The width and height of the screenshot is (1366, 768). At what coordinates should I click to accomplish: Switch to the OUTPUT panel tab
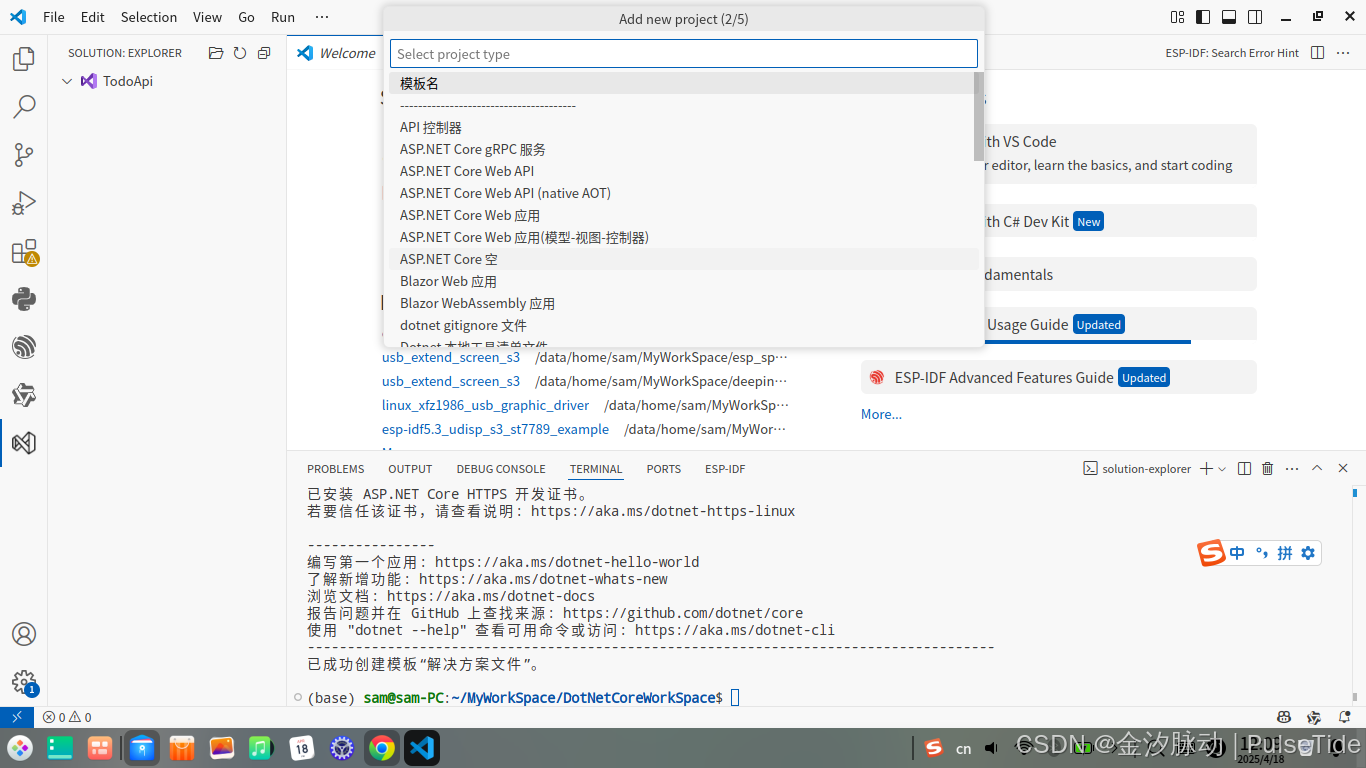410,469
